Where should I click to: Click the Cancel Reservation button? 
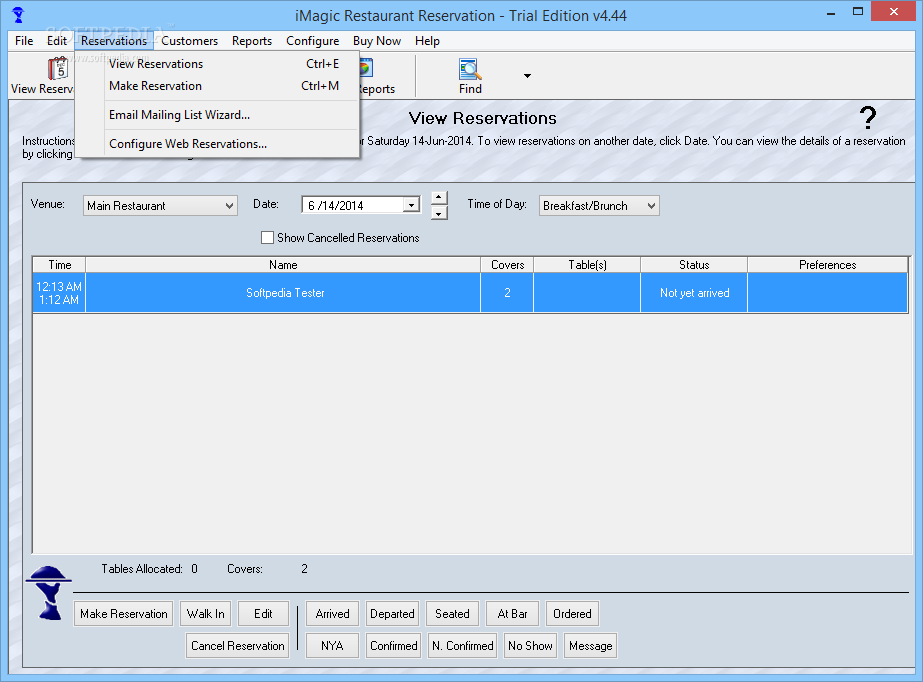click(237, 646)
